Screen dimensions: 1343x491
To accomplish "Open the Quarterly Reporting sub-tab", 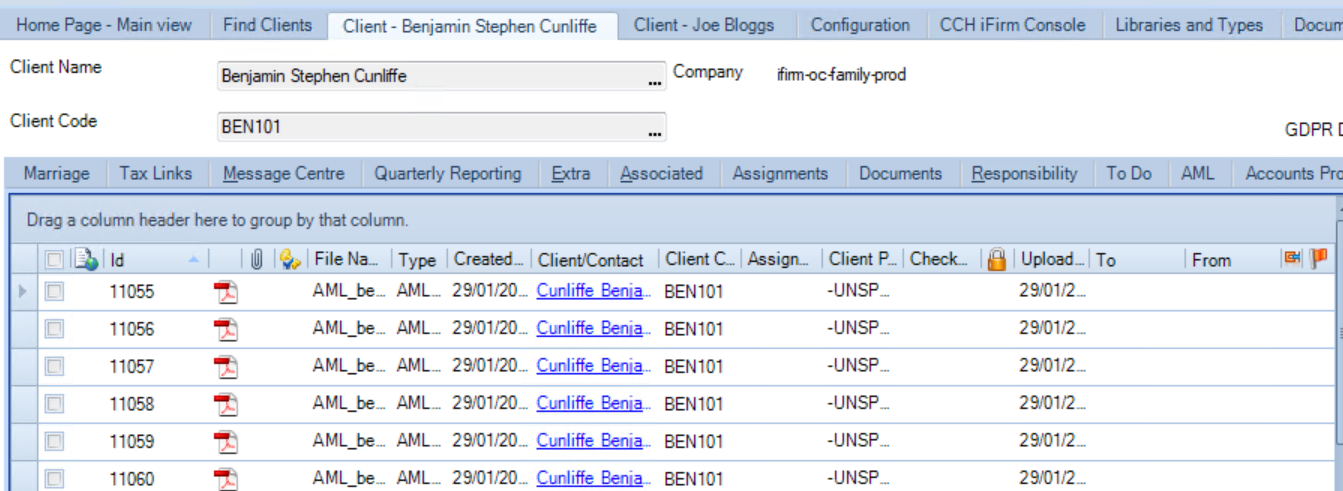I will (x=448, y=173).
